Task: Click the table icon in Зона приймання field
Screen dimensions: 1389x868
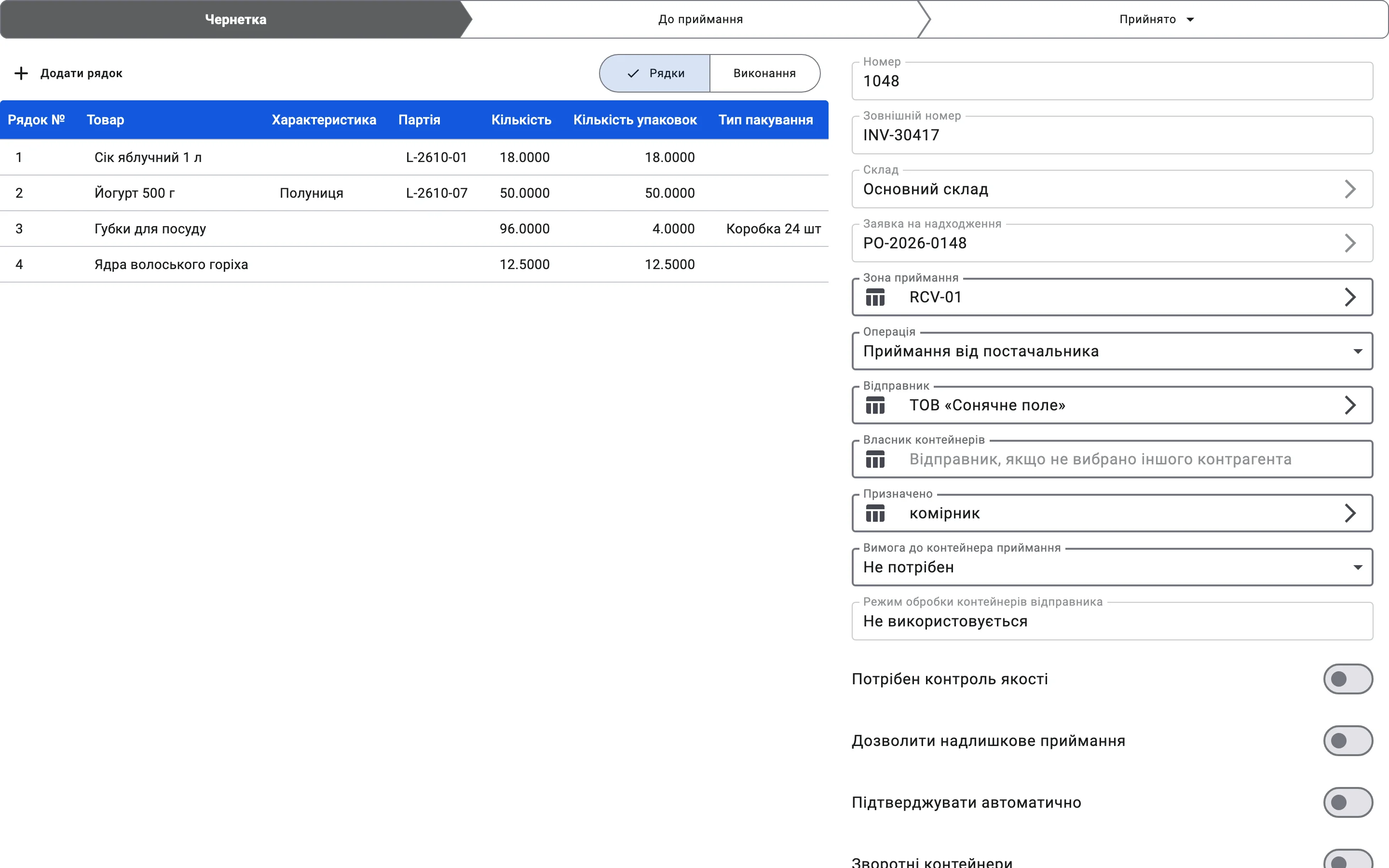Action: (875, 298)
